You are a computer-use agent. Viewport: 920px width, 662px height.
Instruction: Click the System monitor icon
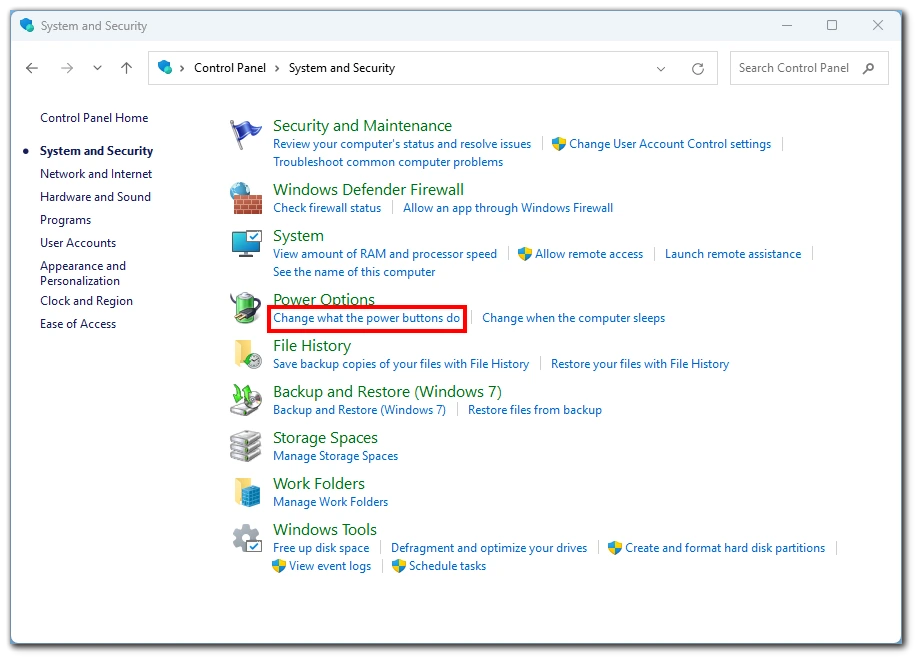pyautogui.click(x=246, y=244)
